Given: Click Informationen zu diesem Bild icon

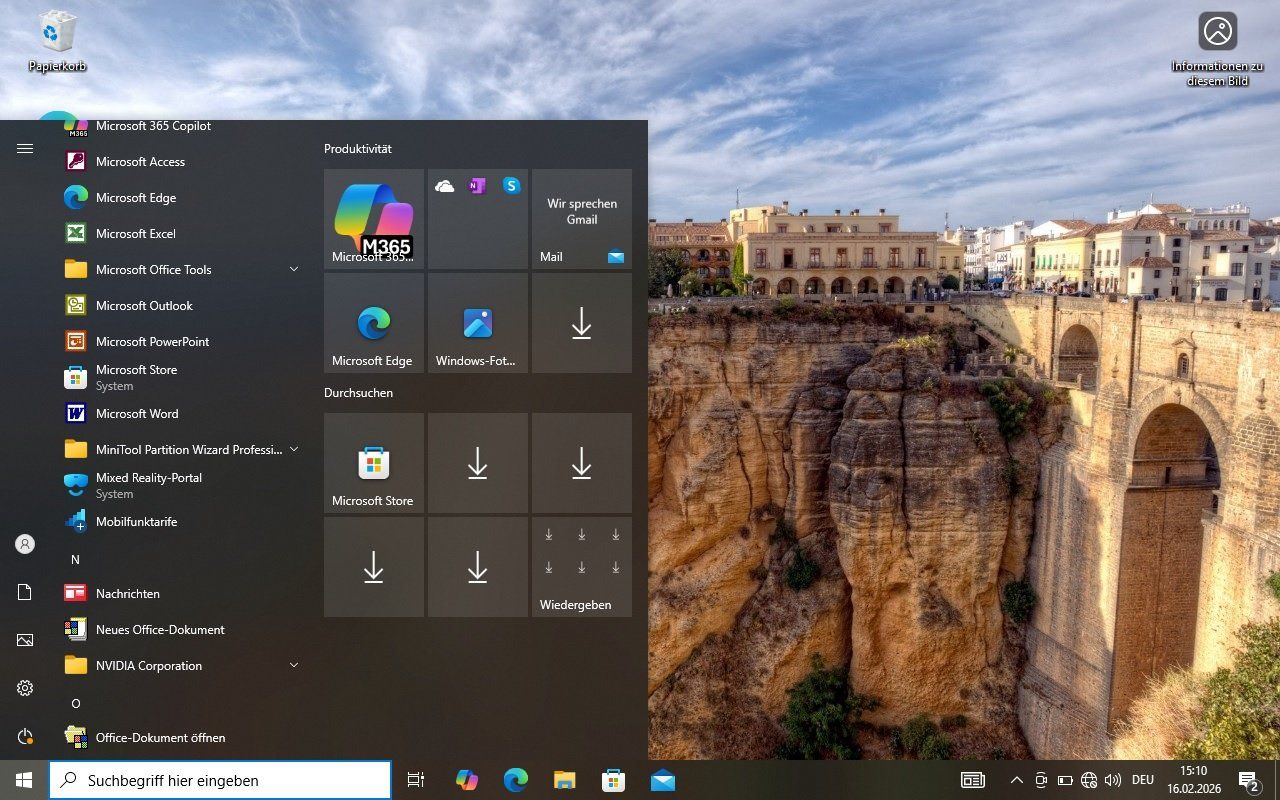Looking at the screenshot, I should coord(1217,49).
